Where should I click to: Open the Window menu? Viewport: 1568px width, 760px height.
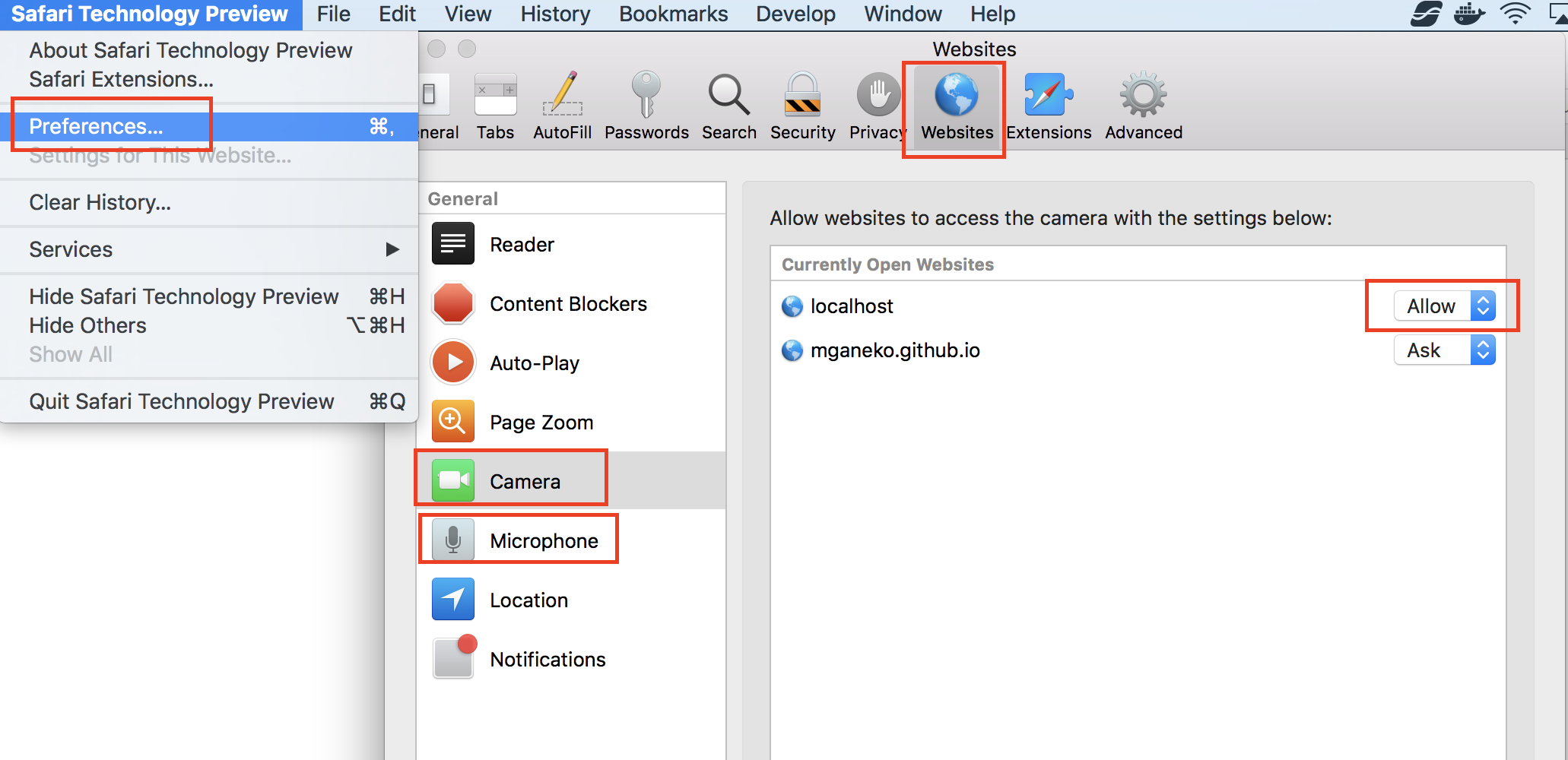(903, 14)
